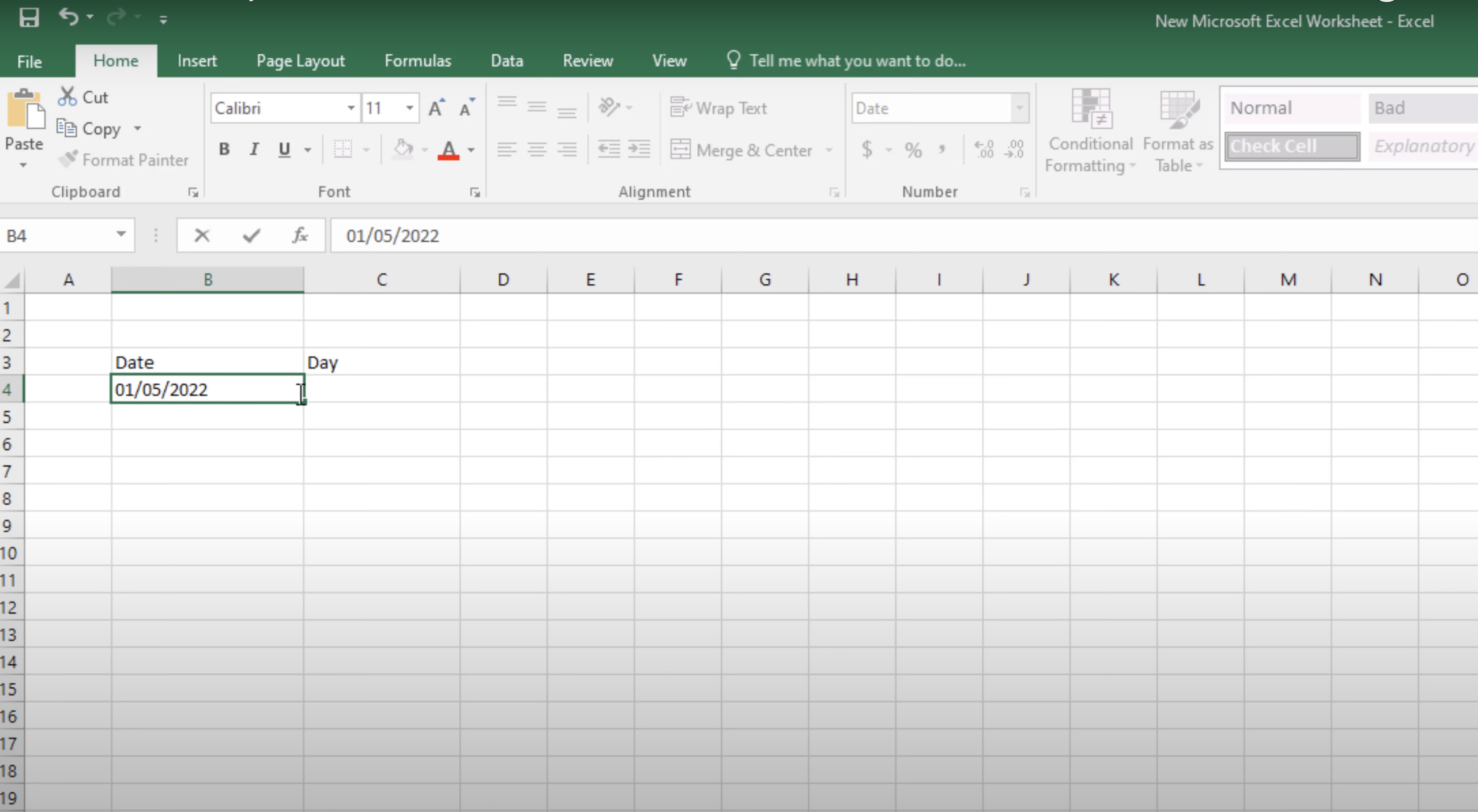Click the Insert Function fx icon
The width and height of the screenshot is (1478, 812).
pyautogui.click(x=300, y=235)
